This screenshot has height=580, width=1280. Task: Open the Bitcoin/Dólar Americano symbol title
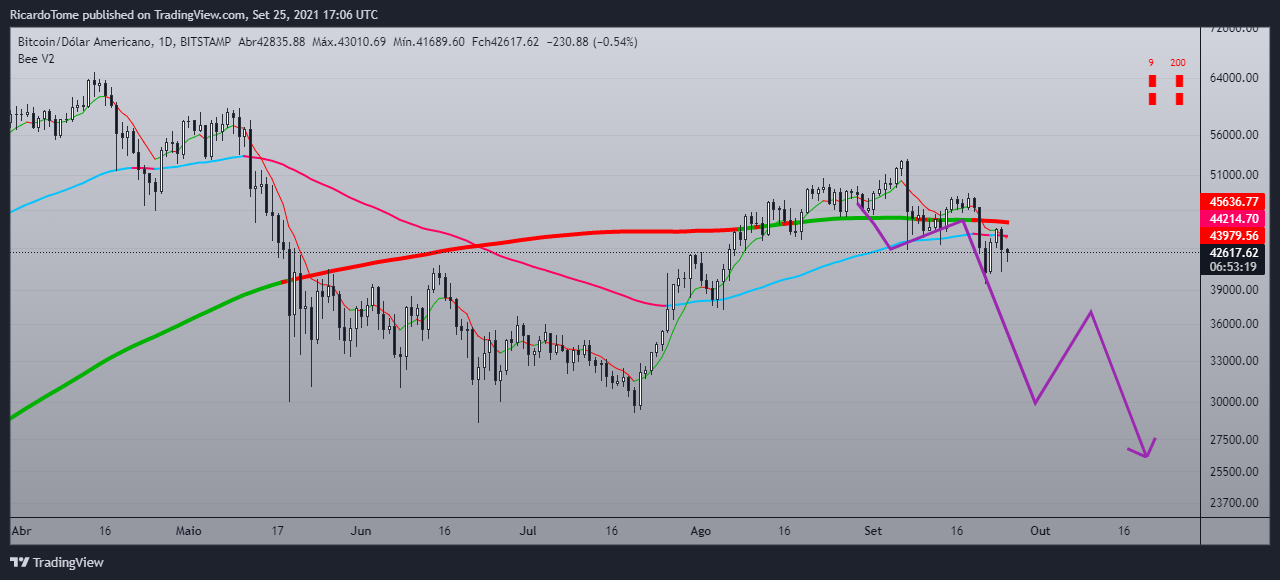[x=85, y=42]
